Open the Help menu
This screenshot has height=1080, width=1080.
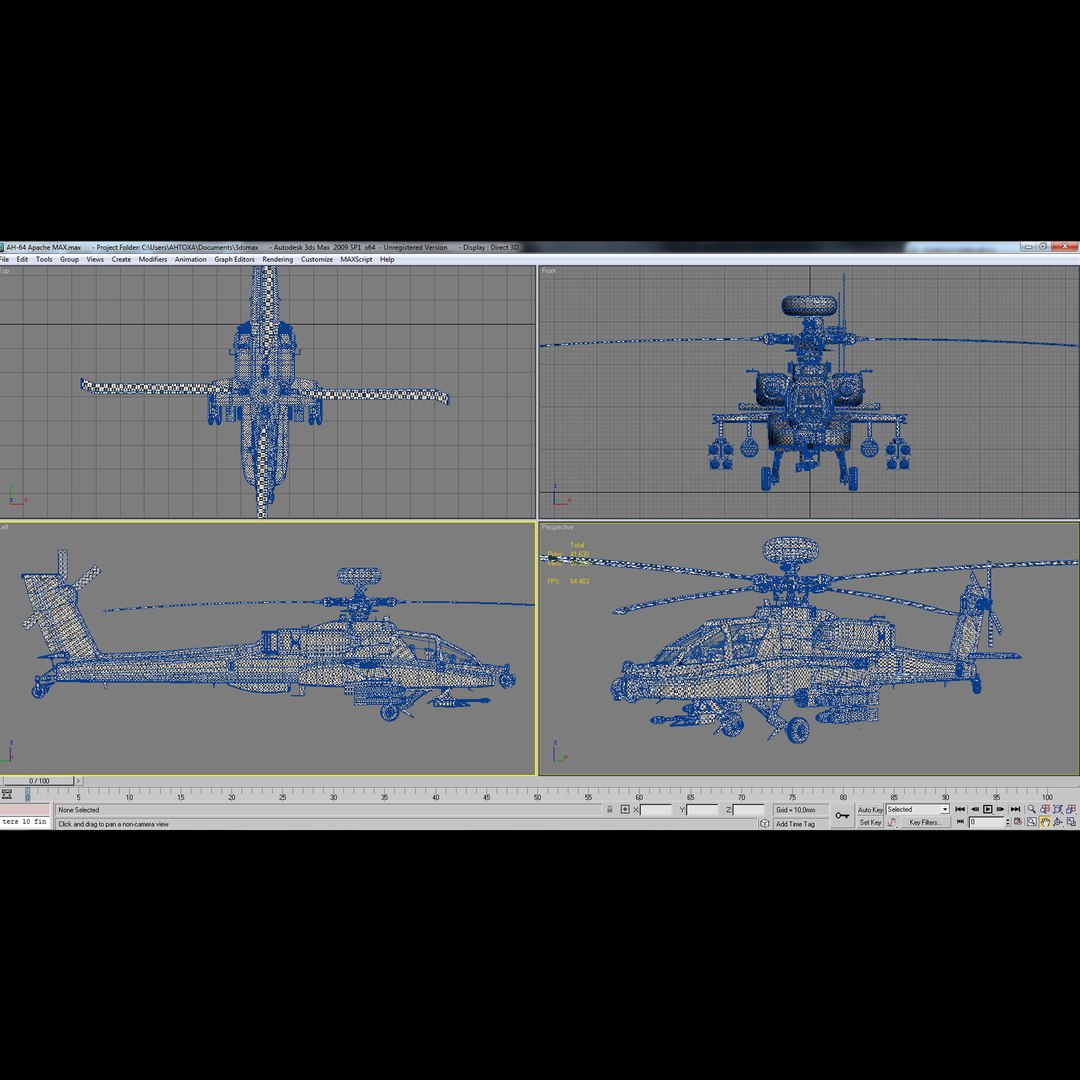tap(387, 260)
